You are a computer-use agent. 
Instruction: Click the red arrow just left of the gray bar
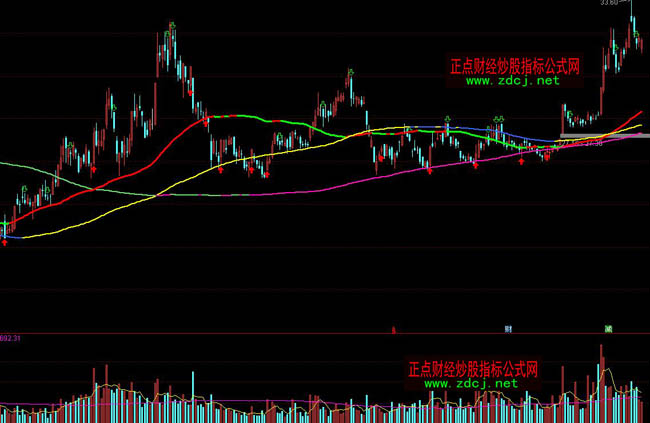point(546,157)
